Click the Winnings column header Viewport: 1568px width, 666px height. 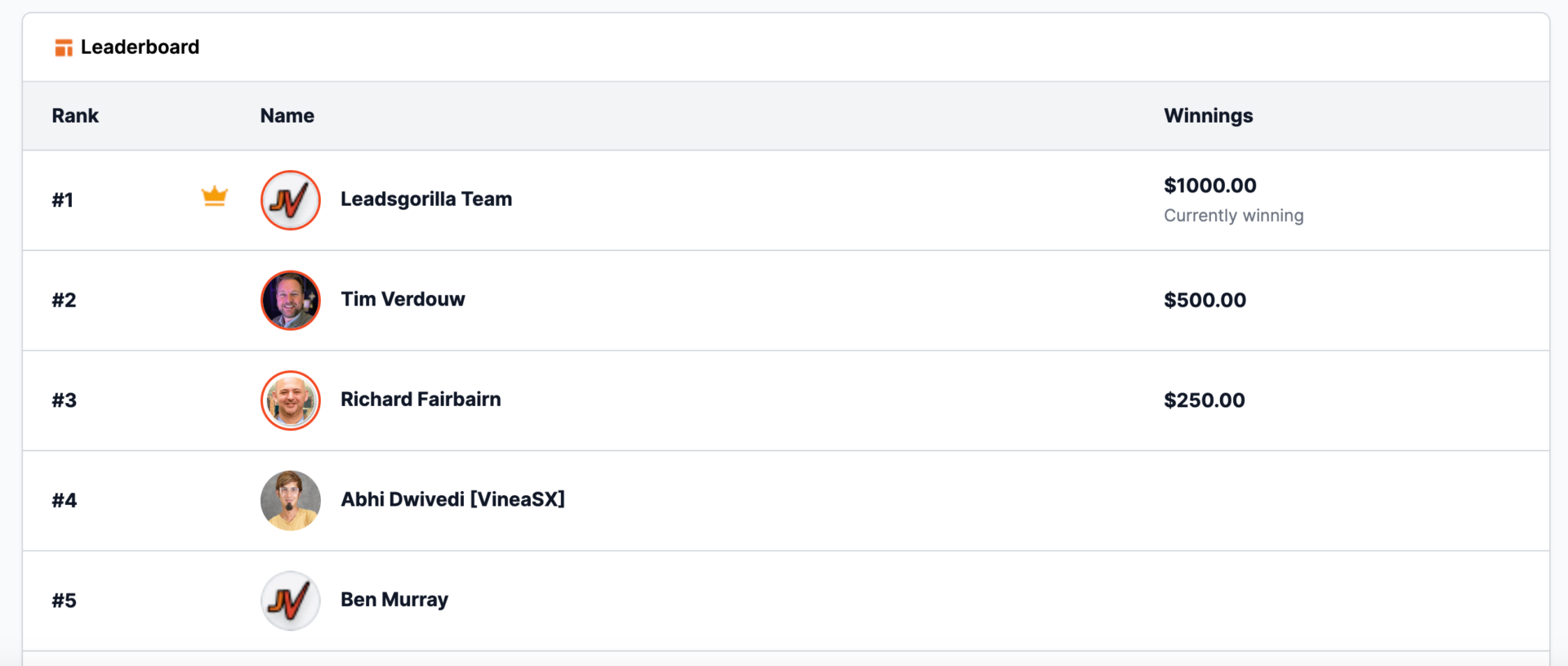[1209, 116]
